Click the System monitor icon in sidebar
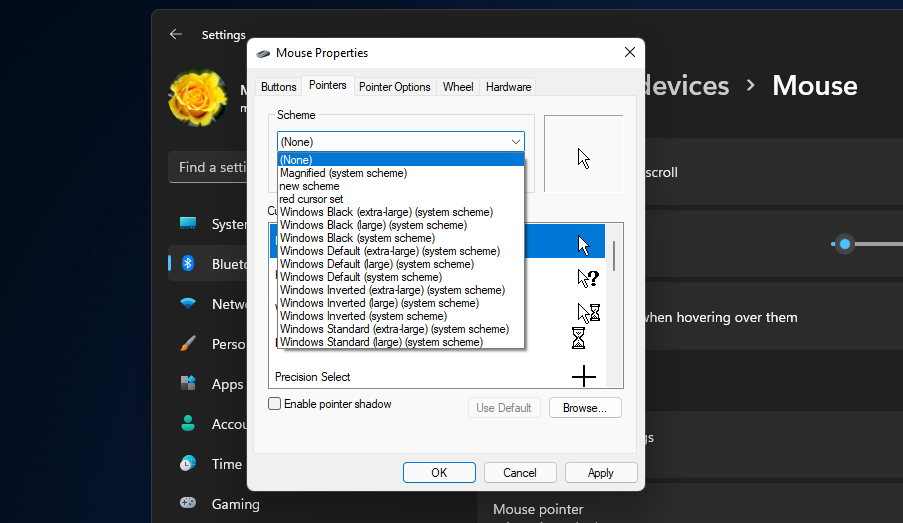This screenshot has height=523, width=903. 188,224
